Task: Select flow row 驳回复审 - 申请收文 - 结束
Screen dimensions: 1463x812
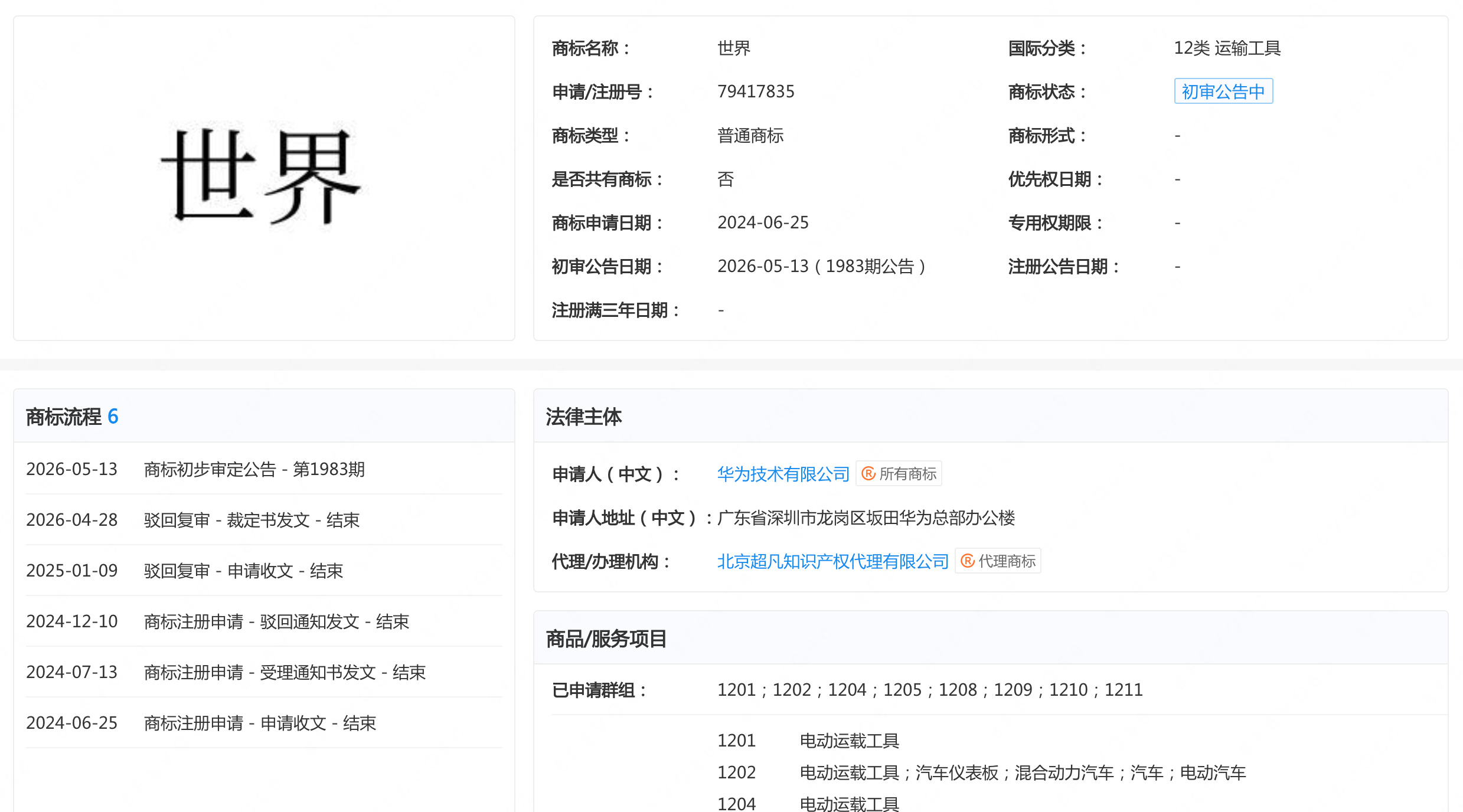Action: (264, 571)
